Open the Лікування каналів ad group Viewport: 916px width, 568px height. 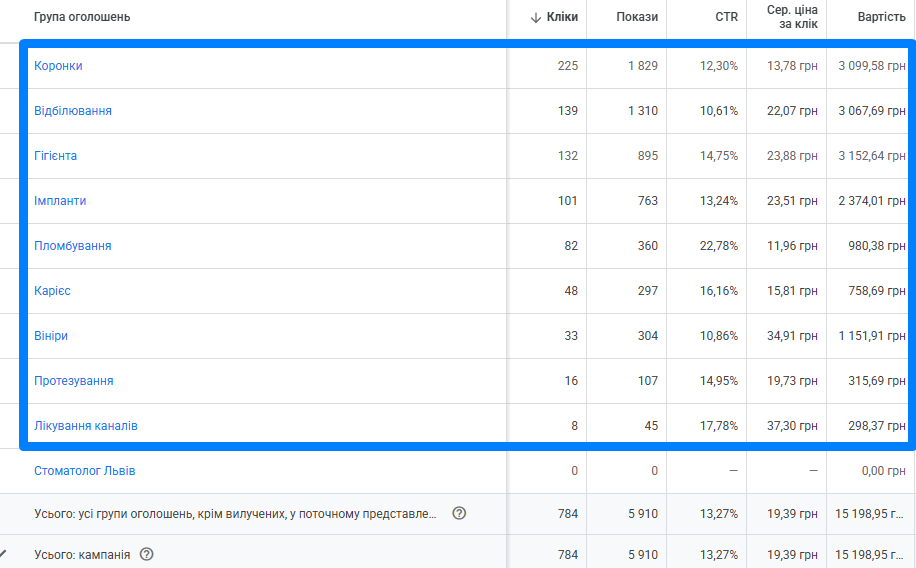[x=86, y=425]
